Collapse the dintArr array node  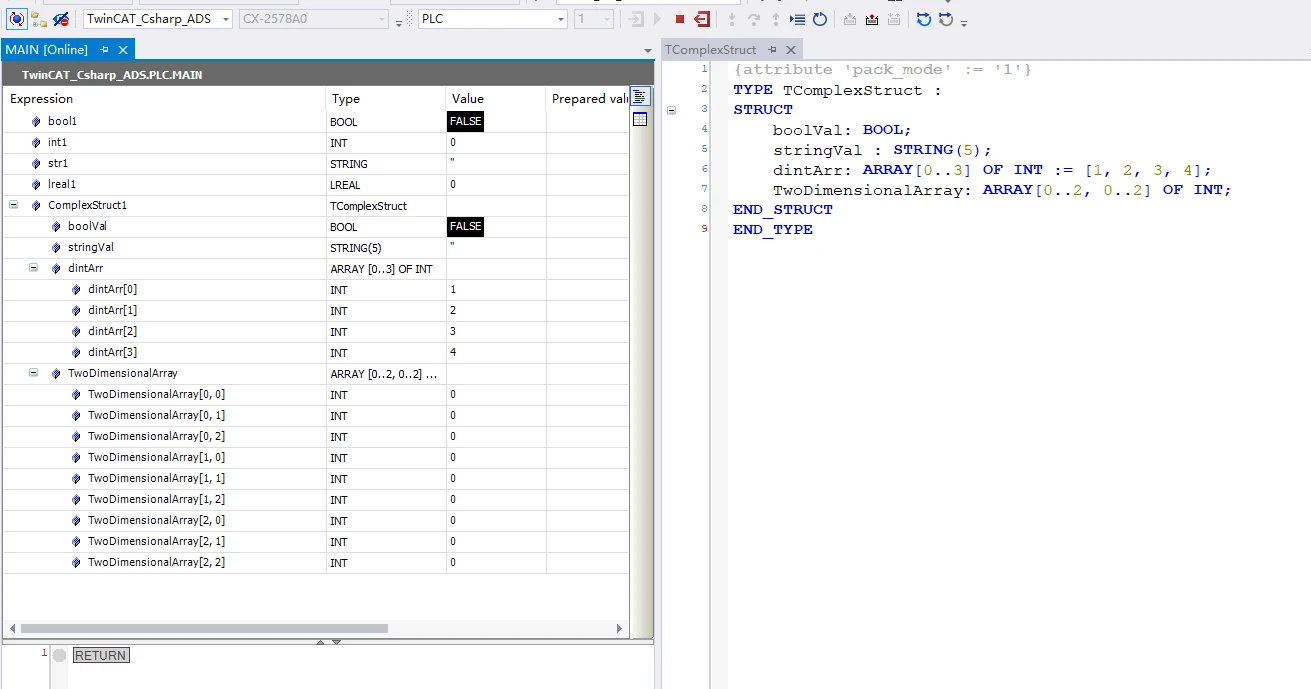pos(33,268)
